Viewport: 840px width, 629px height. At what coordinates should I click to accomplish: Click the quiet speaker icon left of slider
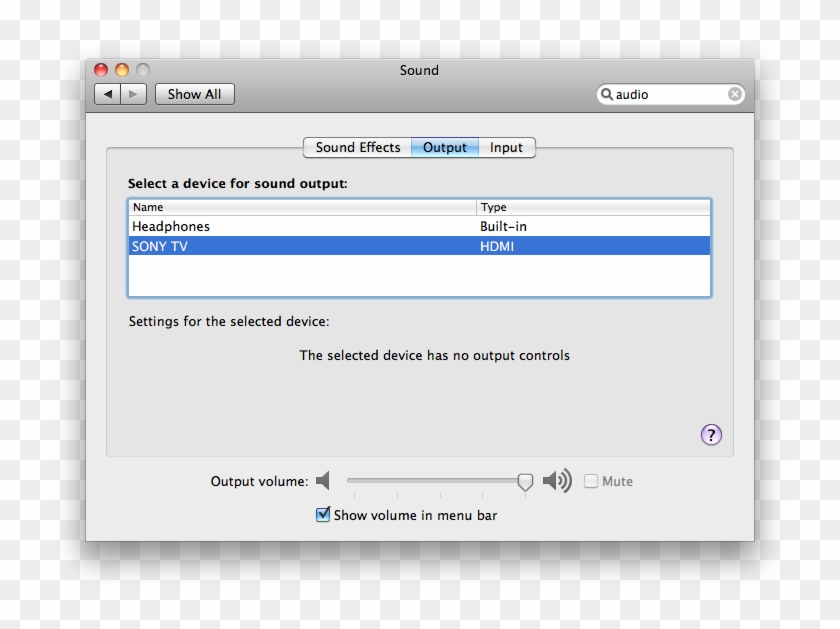[322, 481]
